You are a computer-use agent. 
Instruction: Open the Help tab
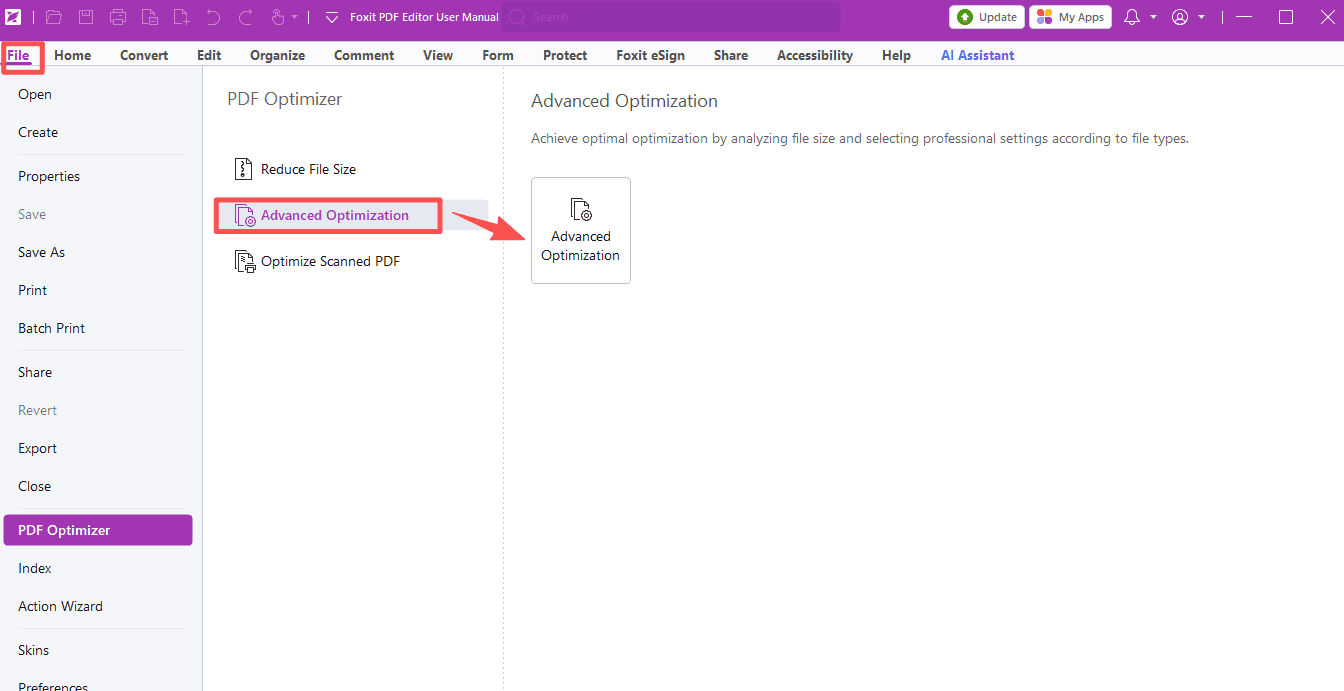pyautogui.click(x=896, y=55)
